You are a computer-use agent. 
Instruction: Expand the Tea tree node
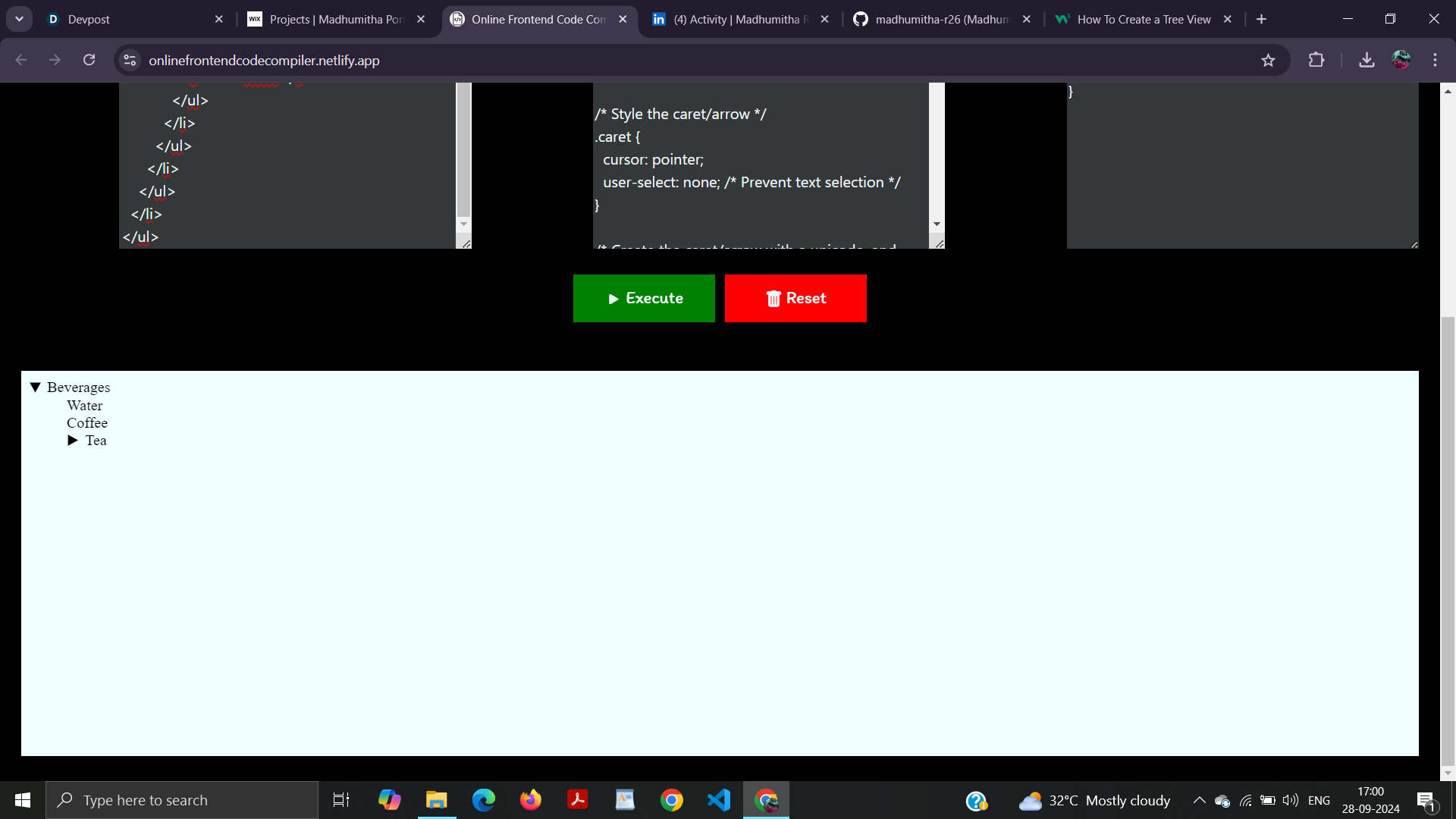tap(73, 441)
